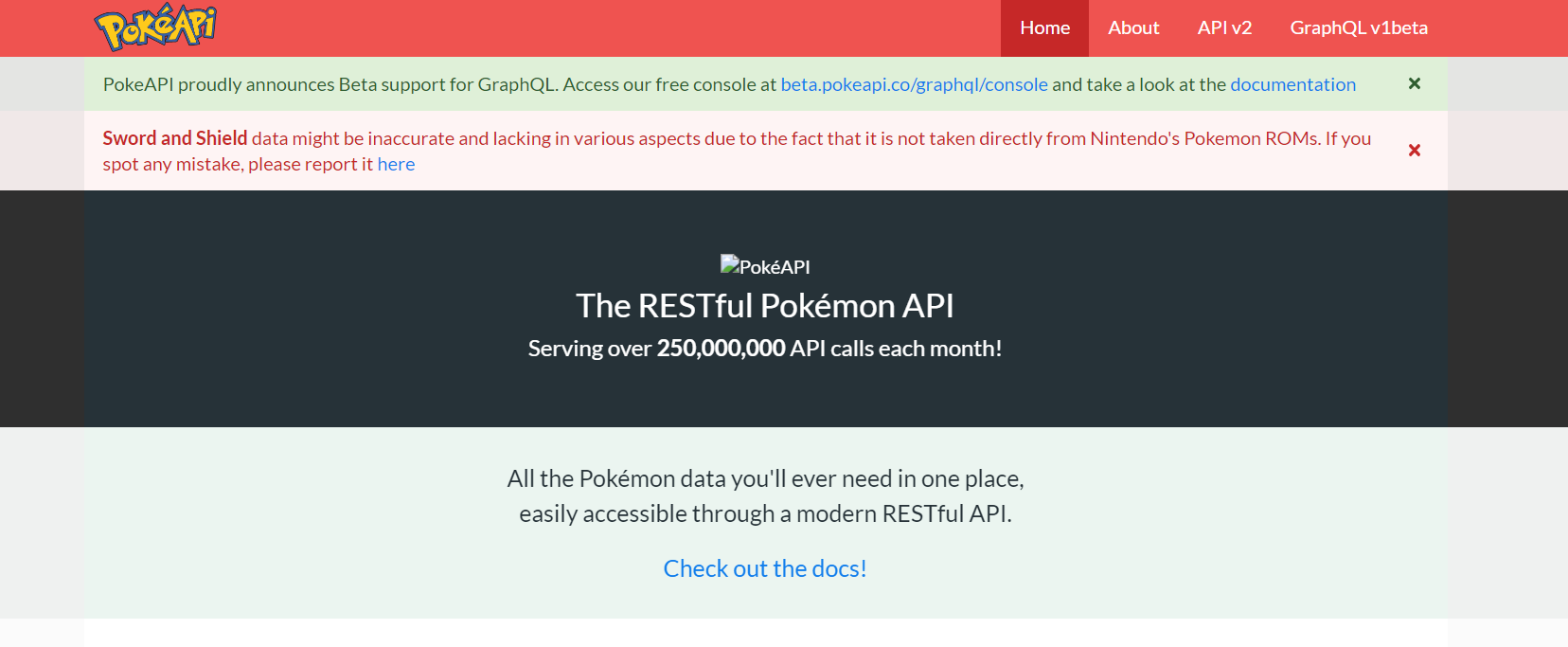Click the 'here' report mistake link
1568x647 pixels.
point(396,164)
